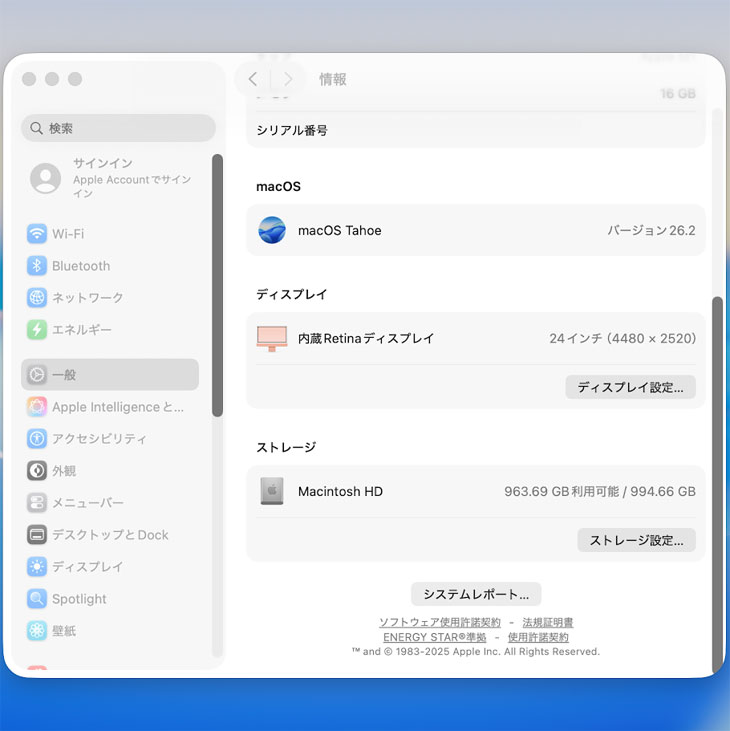This screenshot has height=731, width=730.
Task: Click the ストレージ設定... button
Action: (636, 540)
